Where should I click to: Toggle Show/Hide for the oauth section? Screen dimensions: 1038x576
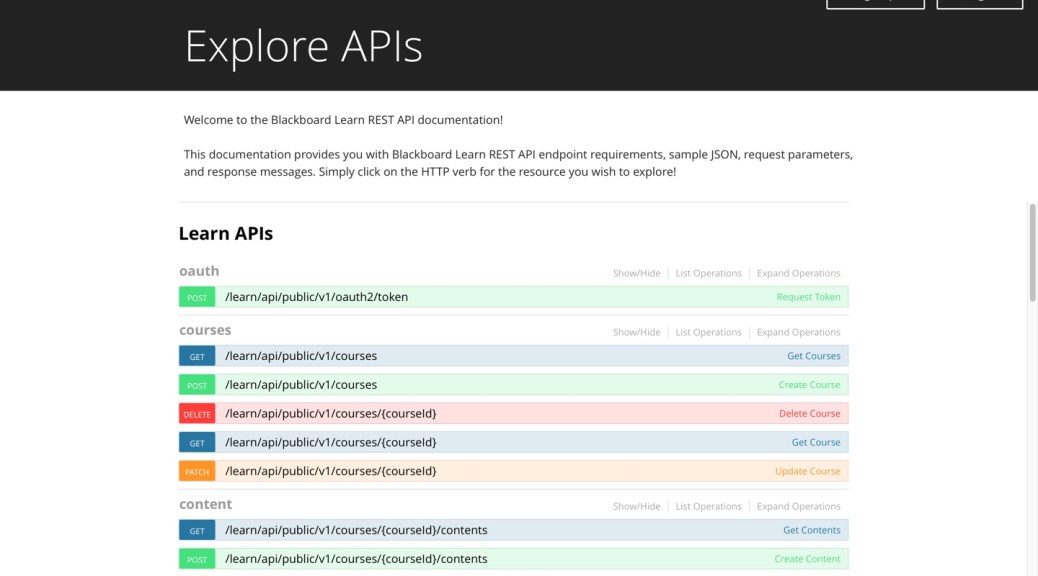[636, 273]
